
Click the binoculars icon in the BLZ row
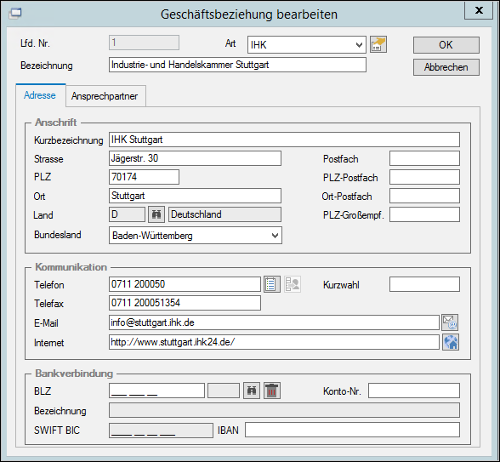click(x=251, y=390)
